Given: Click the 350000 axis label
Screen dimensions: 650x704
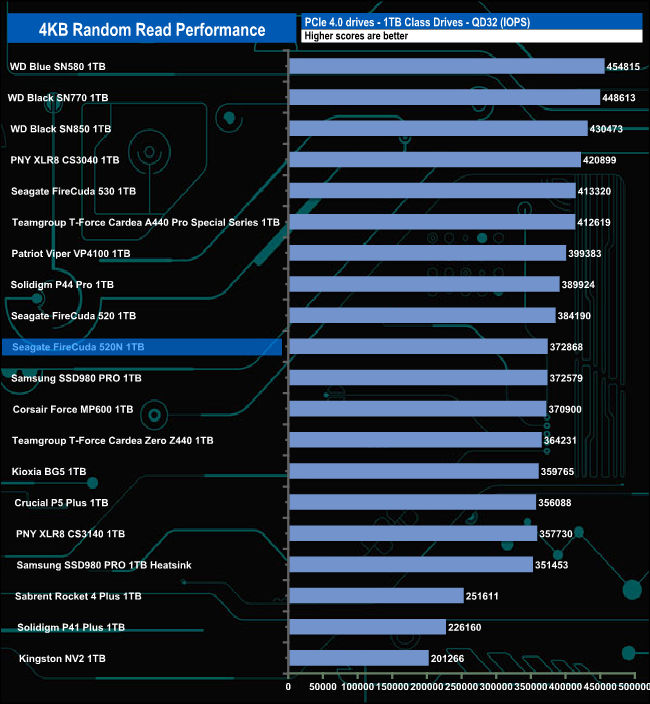Looking at the screenshot, I should (x=531, y=686).
